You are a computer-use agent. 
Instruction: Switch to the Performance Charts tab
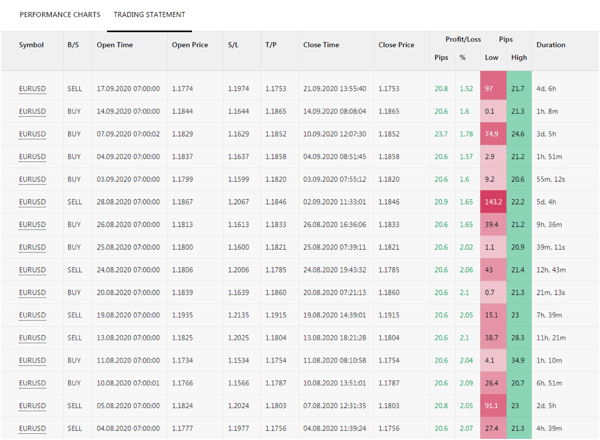(60, 15)
